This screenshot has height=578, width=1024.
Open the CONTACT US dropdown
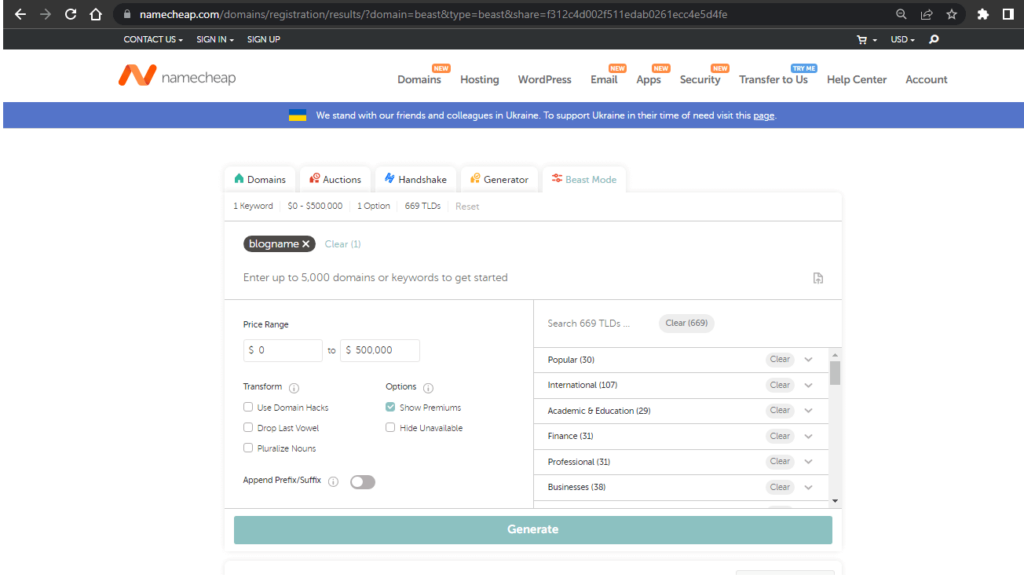coord(153,39)
